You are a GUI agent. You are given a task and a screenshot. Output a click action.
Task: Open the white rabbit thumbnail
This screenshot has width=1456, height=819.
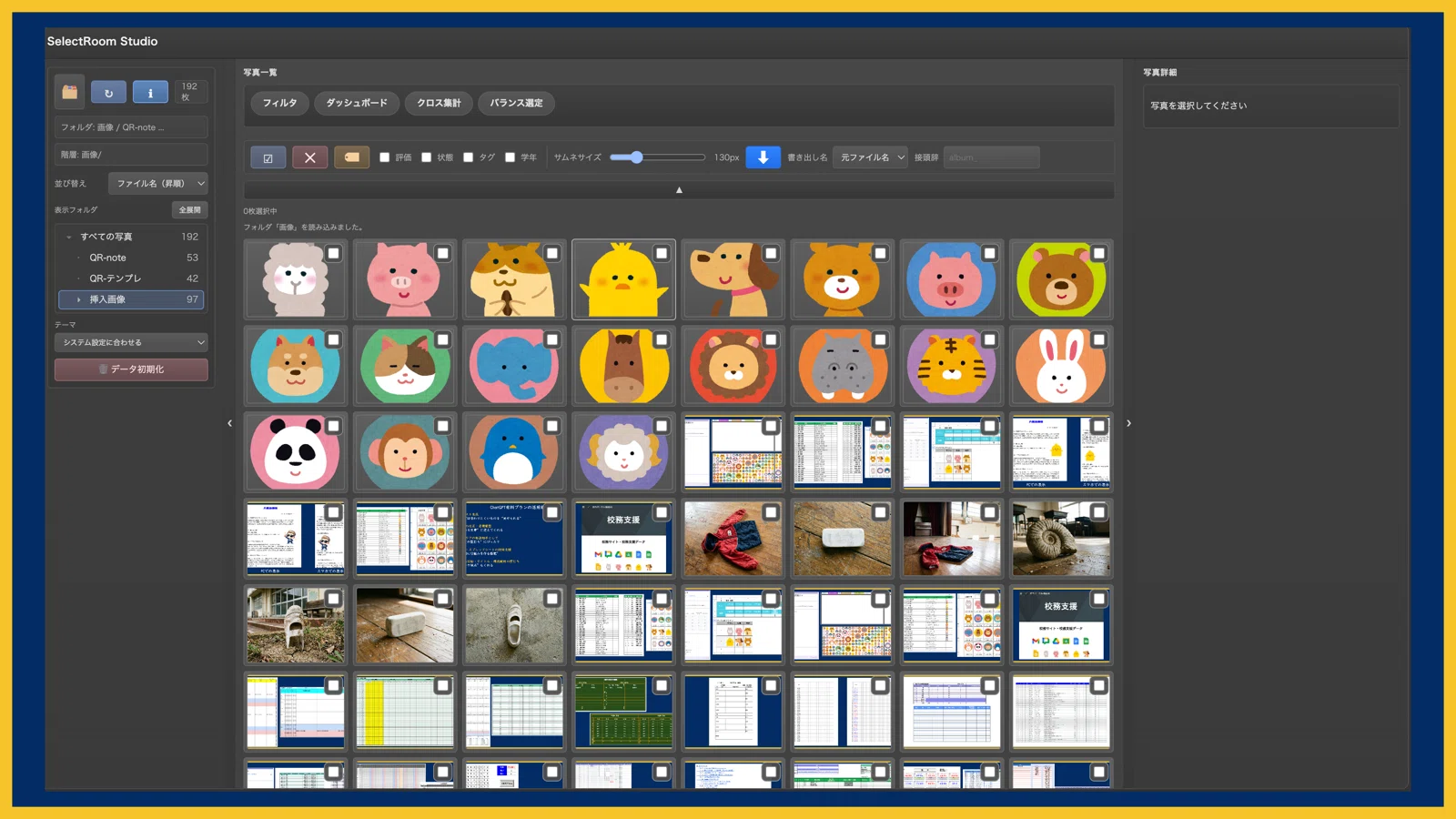(x=1060, y=366)
